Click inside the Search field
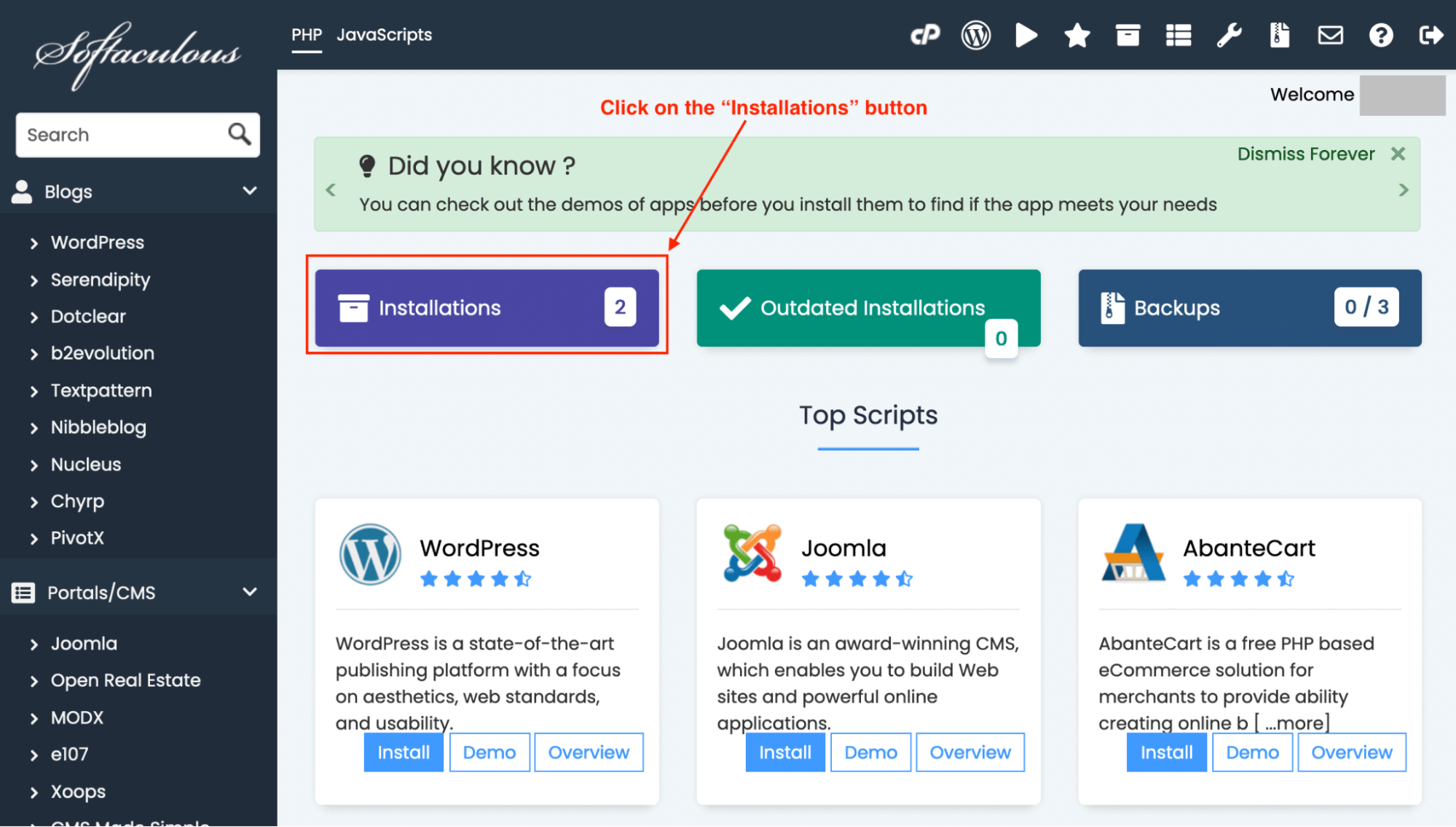This screenshot has height=827, width=1456. coord(117,135)
